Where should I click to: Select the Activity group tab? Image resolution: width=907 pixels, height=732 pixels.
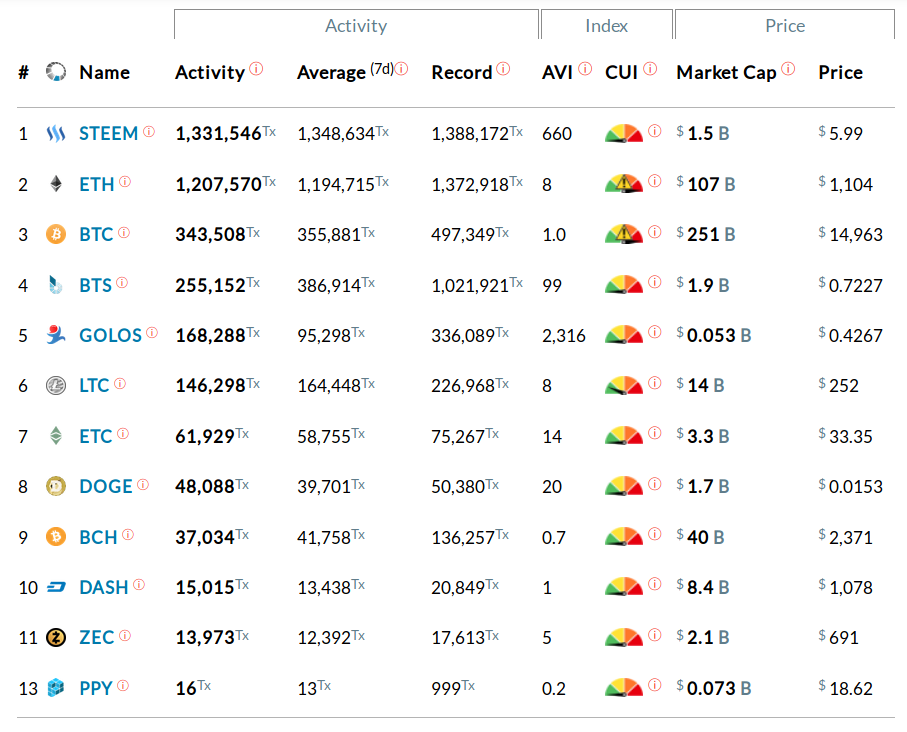(356, 25)
